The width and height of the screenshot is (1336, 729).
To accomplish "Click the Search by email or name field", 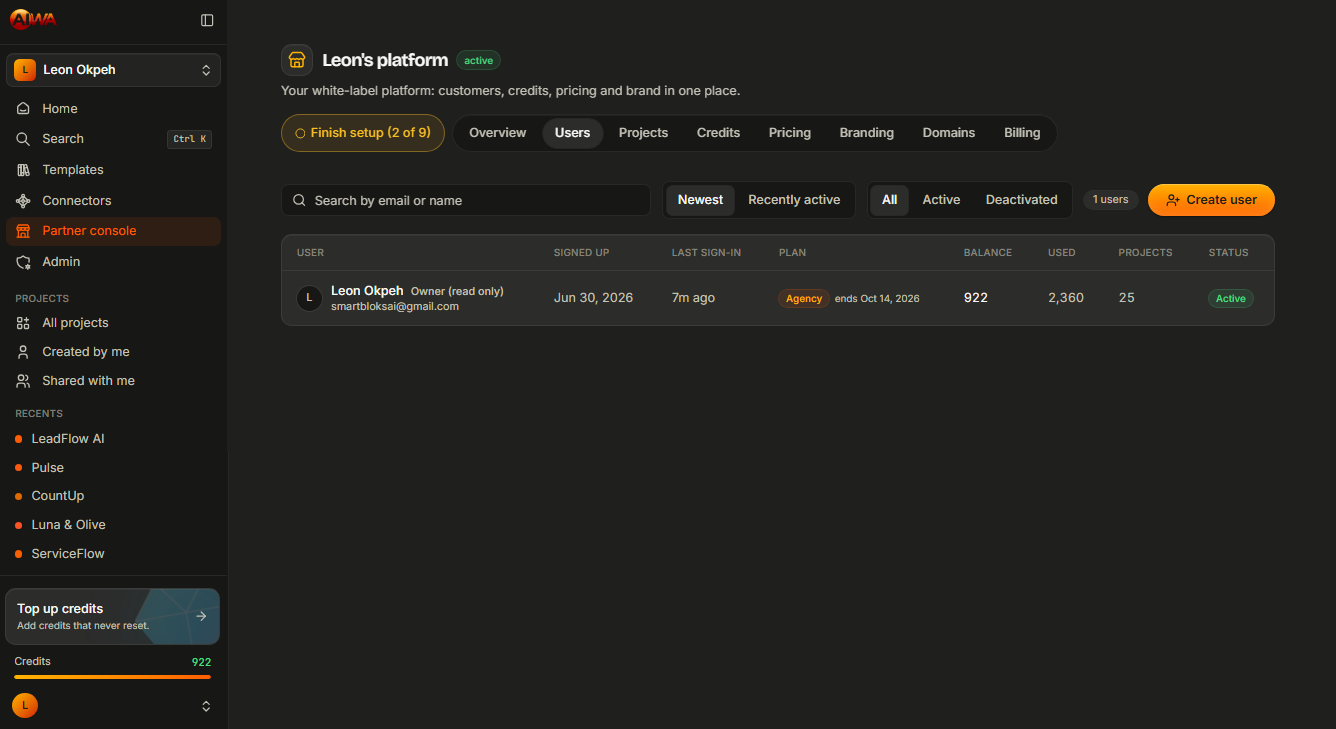I will click(466, 200).
